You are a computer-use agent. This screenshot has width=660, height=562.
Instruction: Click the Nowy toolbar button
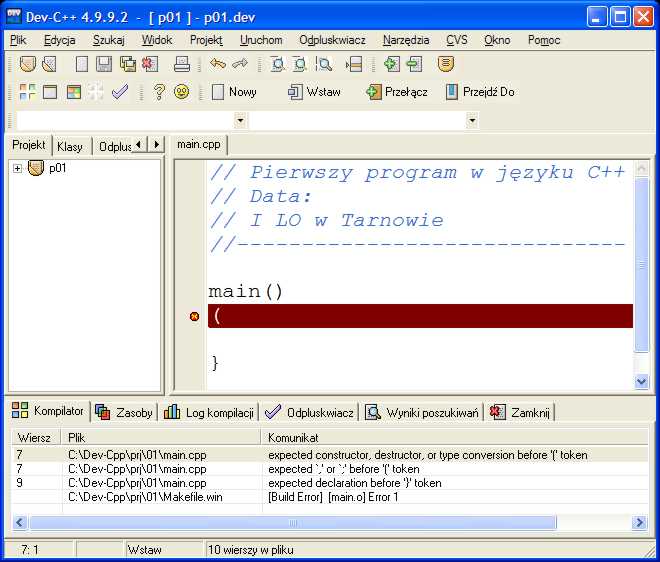[234, 92]
